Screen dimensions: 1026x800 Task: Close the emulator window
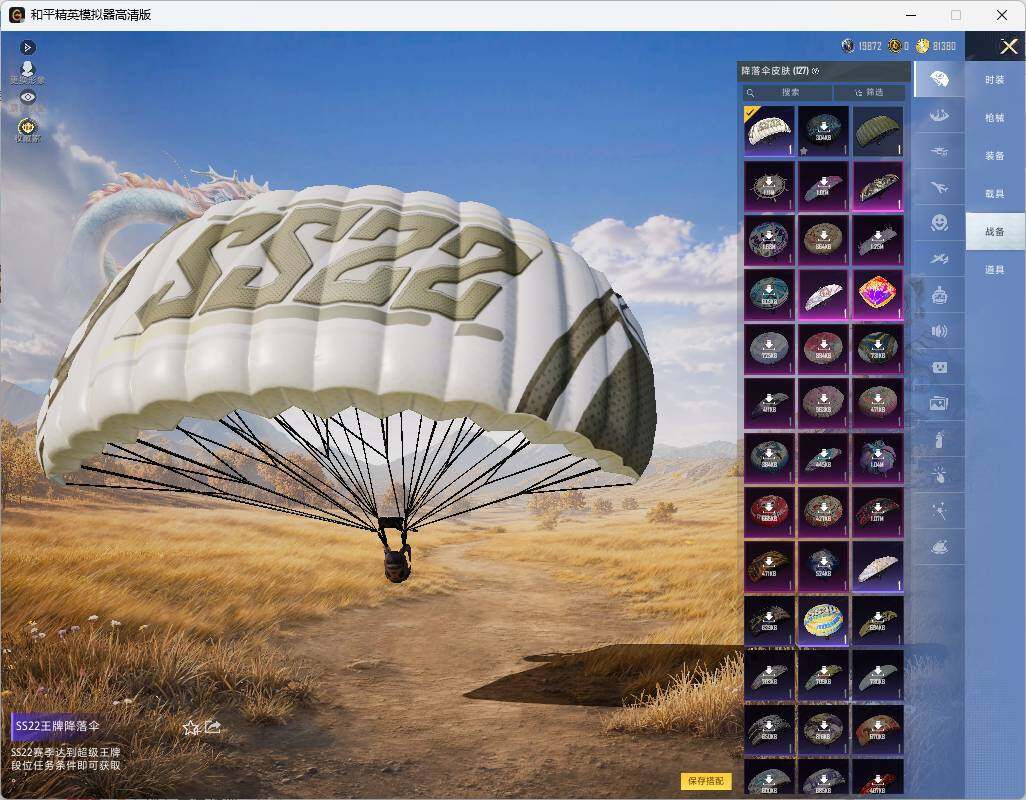pos(1002,15)
